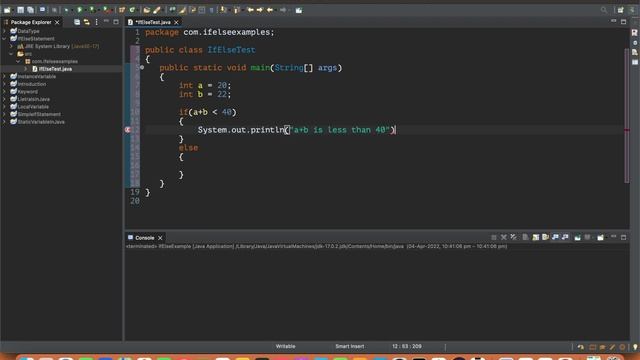640x360 pixels.
Task: Toggle the fold marker beside the main method
Action: click(x=142, y=67)
